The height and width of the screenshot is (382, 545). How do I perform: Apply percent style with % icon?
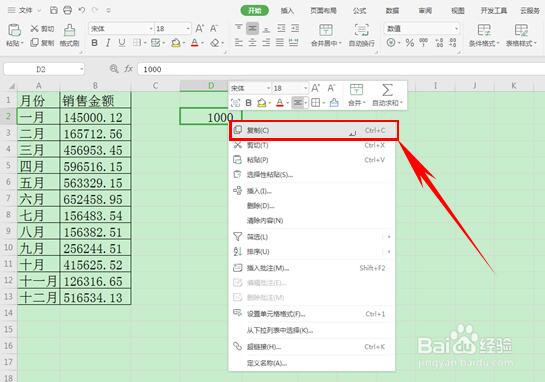click(x=410, y=43)
